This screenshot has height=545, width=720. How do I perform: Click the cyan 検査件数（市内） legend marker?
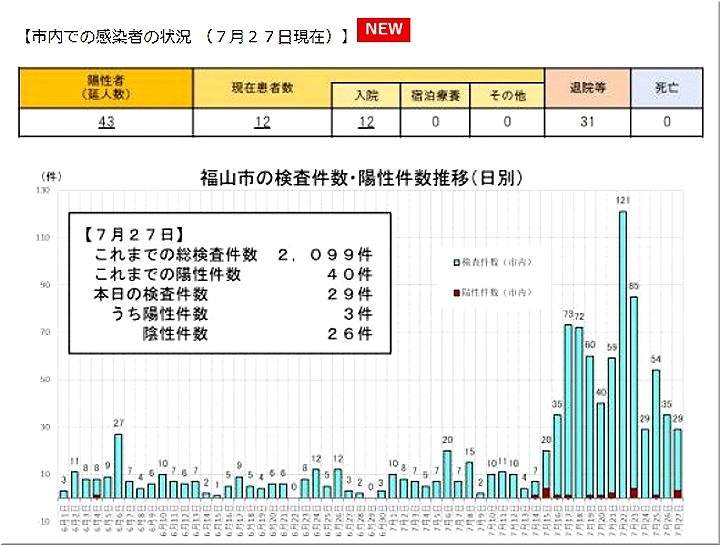457,262
